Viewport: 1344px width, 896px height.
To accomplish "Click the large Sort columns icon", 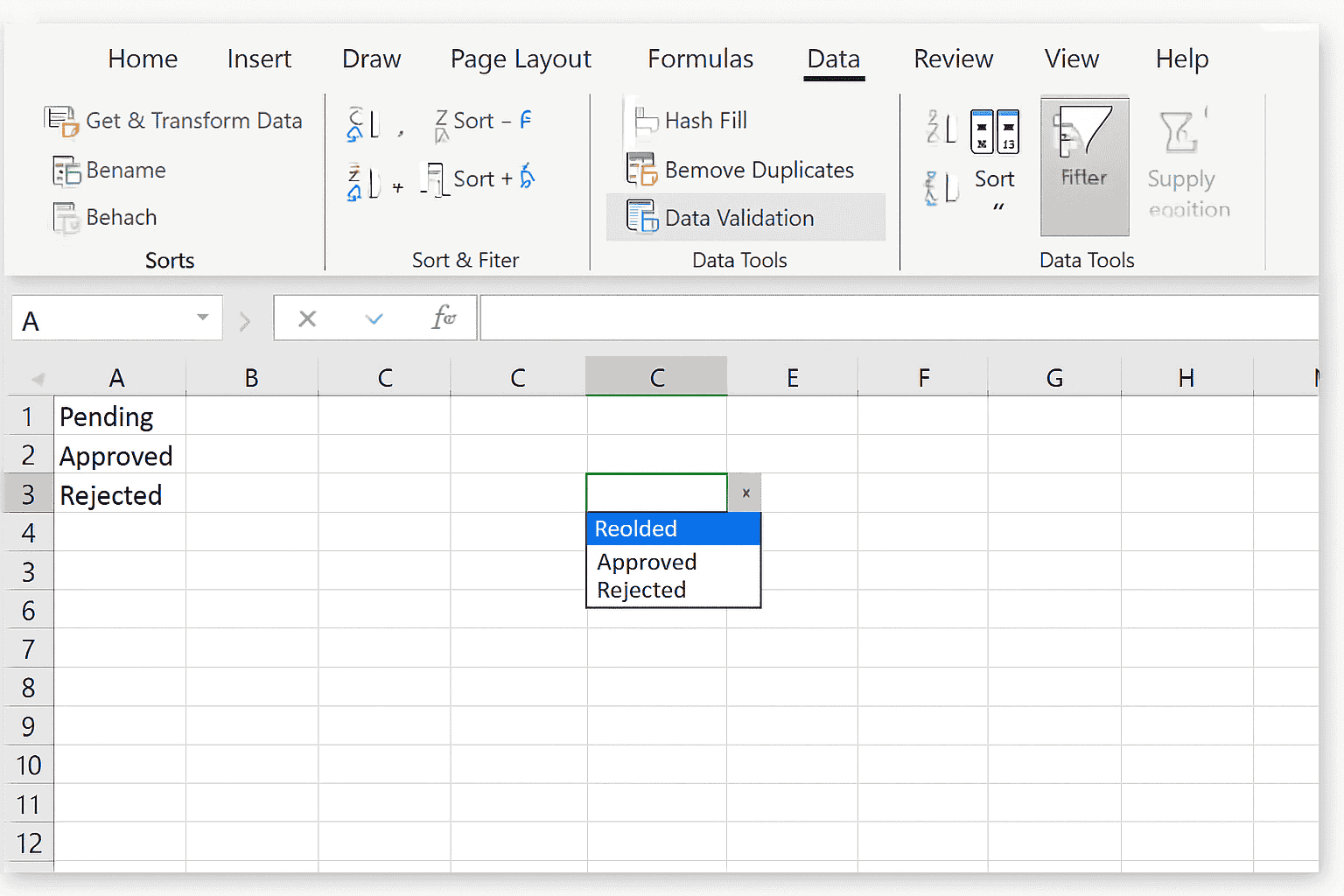I will click(995, 131).
